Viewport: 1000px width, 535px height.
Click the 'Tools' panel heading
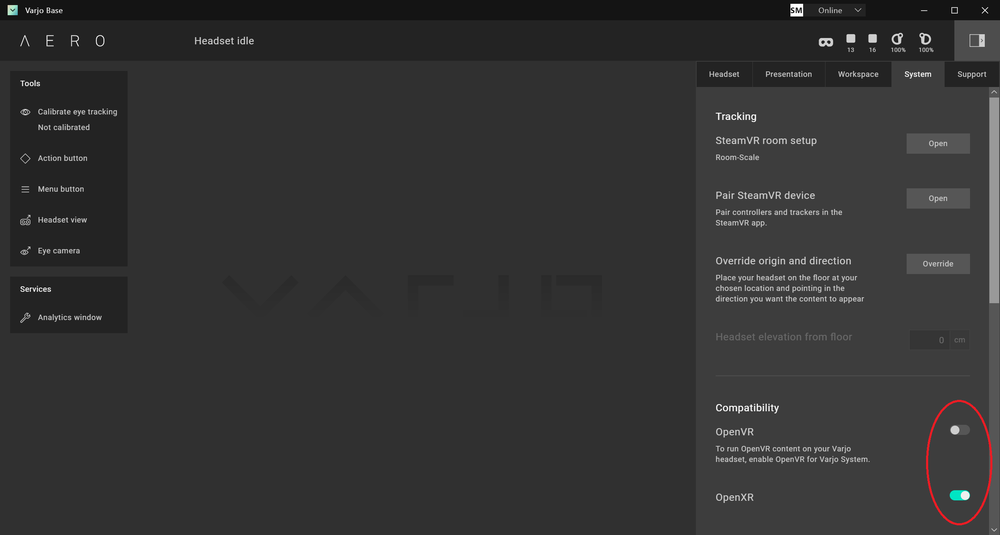(x=30, y=84)
